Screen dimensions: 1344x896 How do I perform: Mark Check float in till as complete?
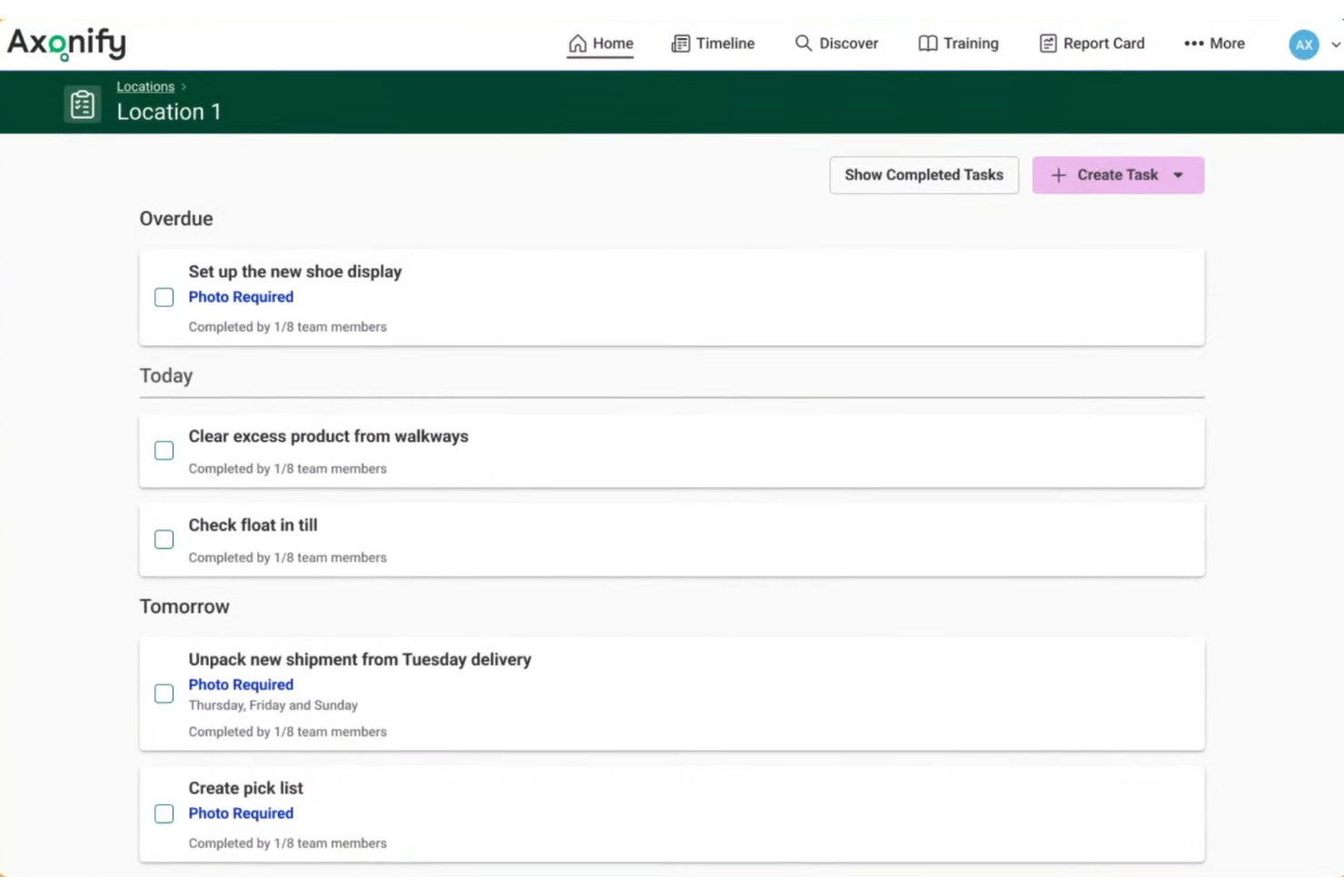(x=164, y=539)
